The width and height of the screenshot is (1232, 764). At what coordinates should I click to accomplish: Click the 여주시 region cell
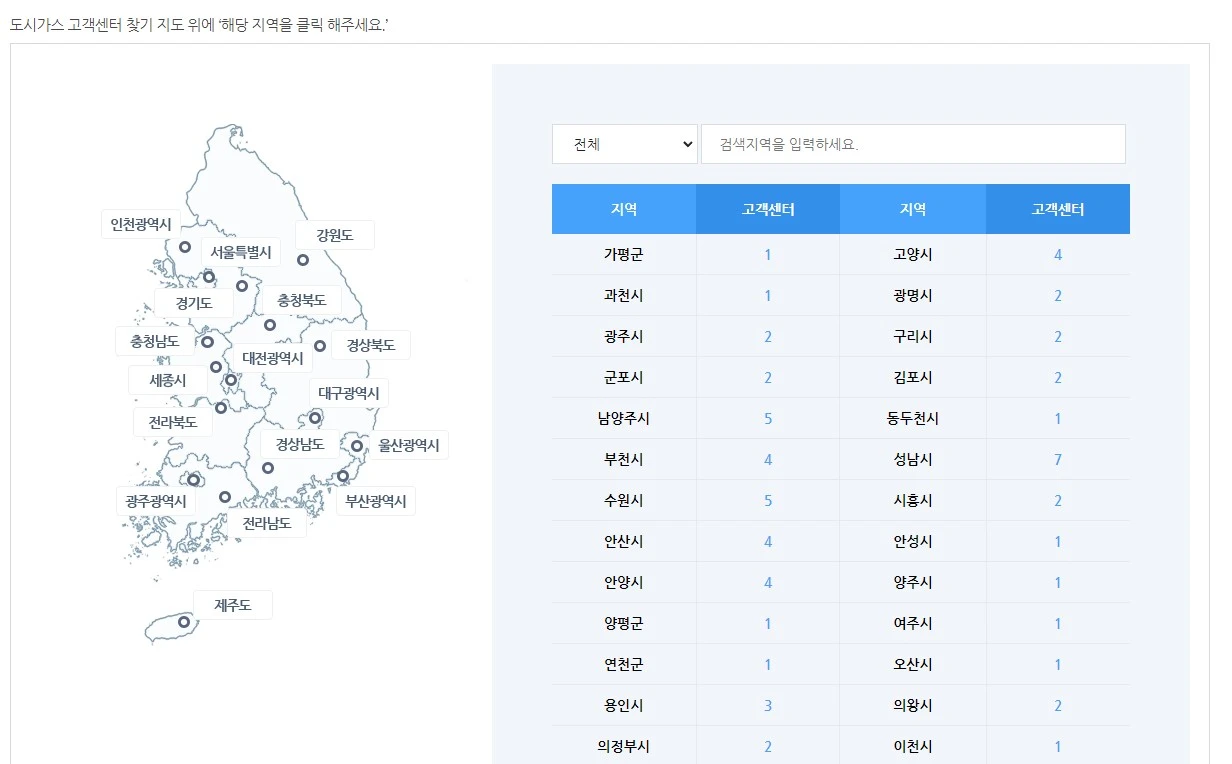[913, 624]
